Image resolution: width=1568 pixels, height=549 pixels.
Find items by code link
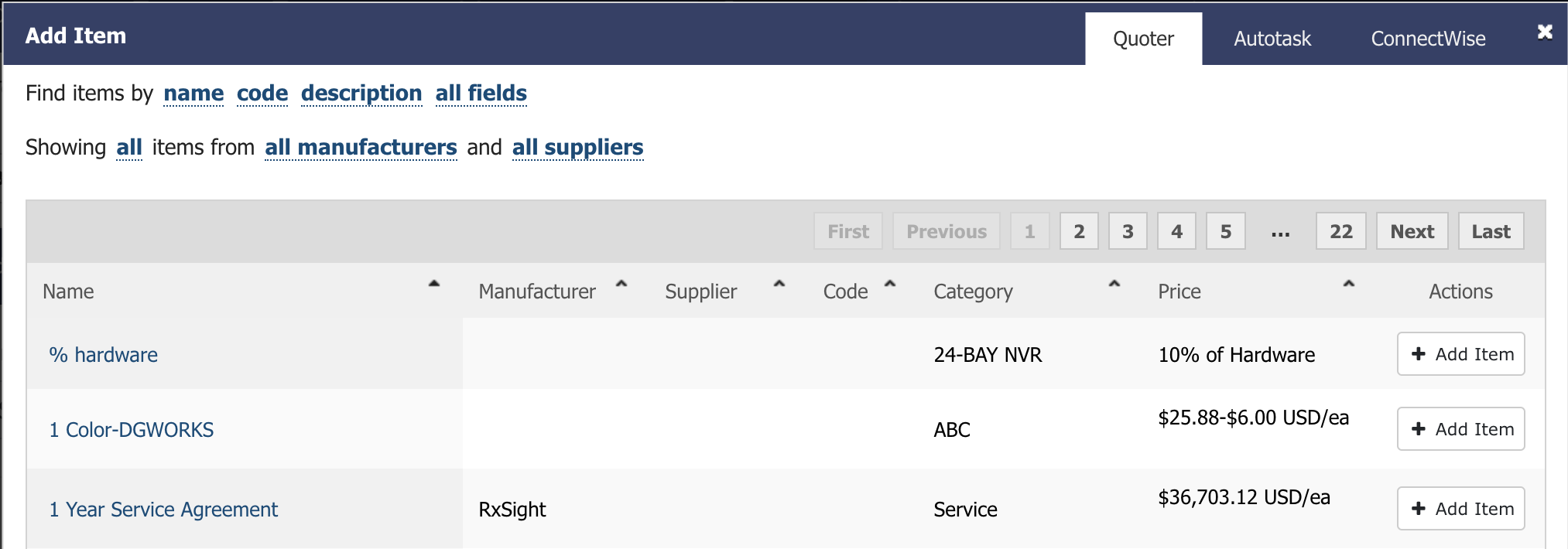[262, 94]
